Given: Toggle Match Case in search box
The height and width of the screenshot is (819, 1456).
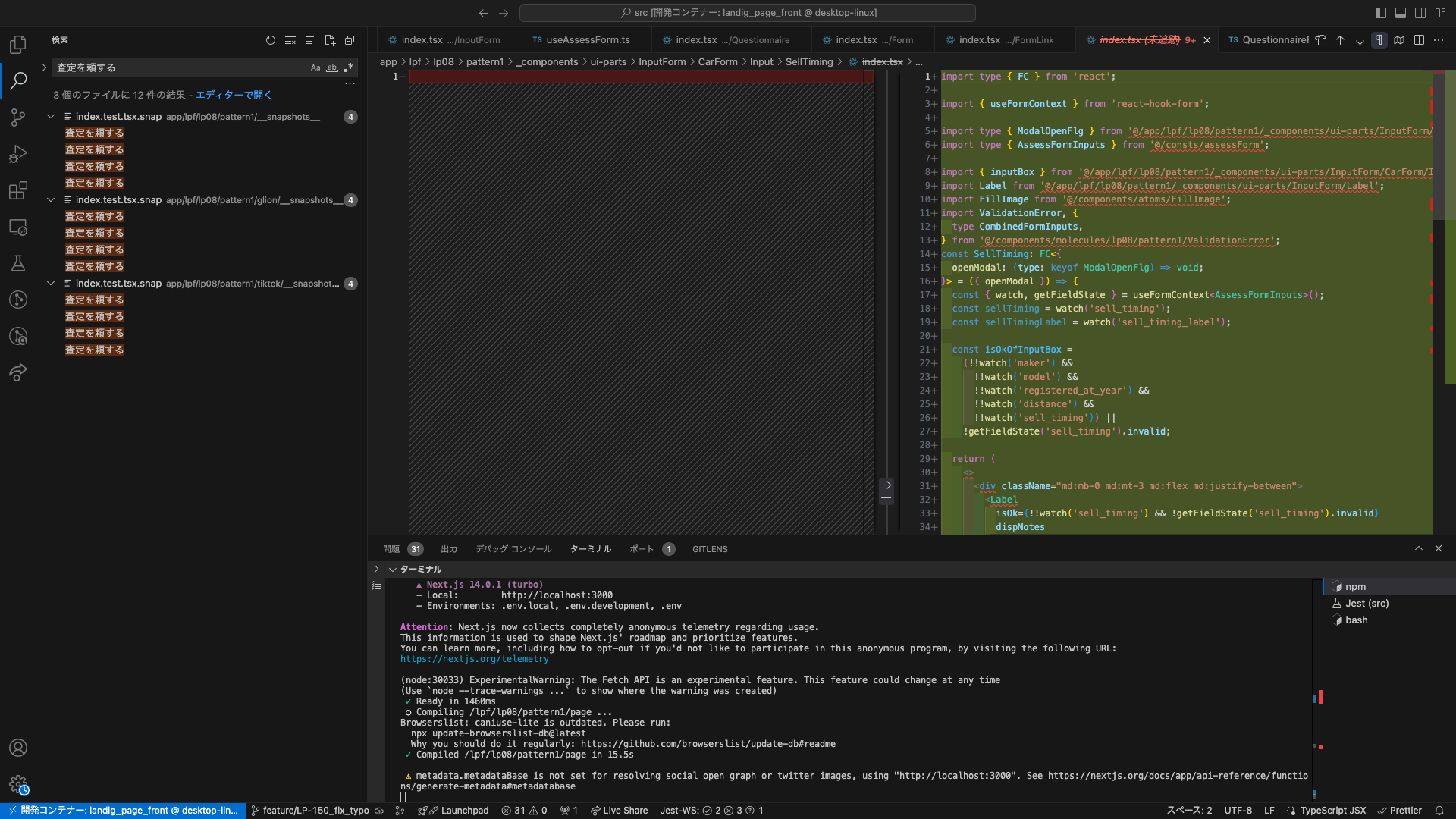Looking at the screenshot, I should click(x=315, y=67).
